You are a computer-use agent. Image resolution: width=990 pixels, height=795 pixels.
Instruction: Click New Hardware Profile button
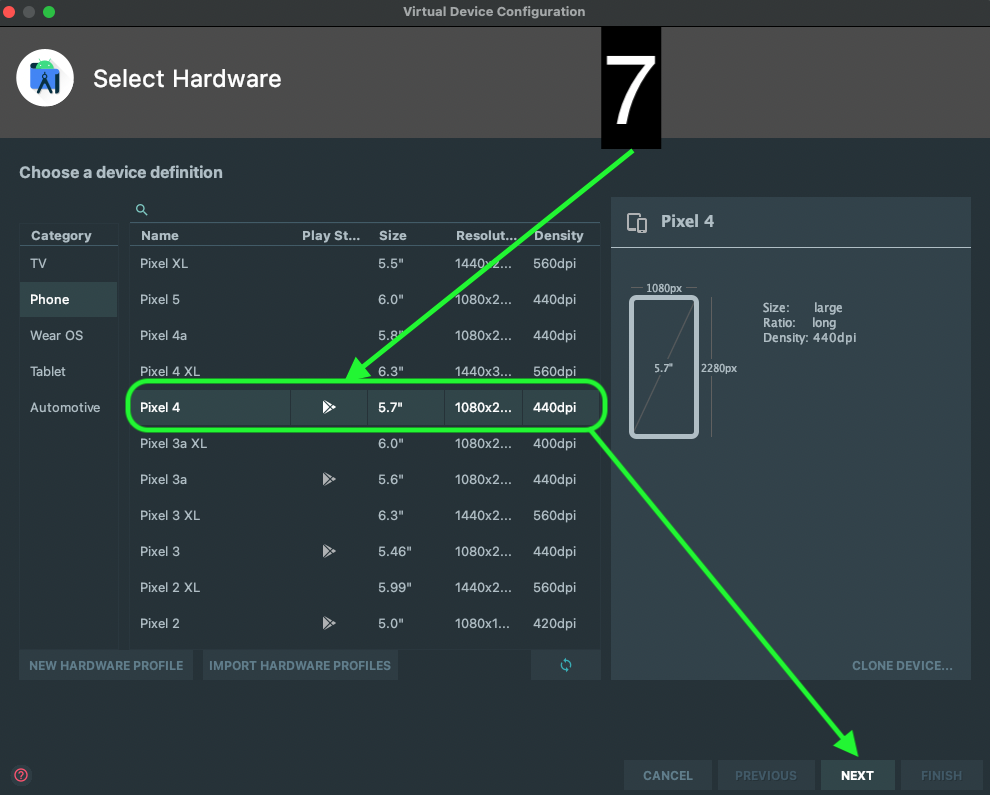click(106, 665)
